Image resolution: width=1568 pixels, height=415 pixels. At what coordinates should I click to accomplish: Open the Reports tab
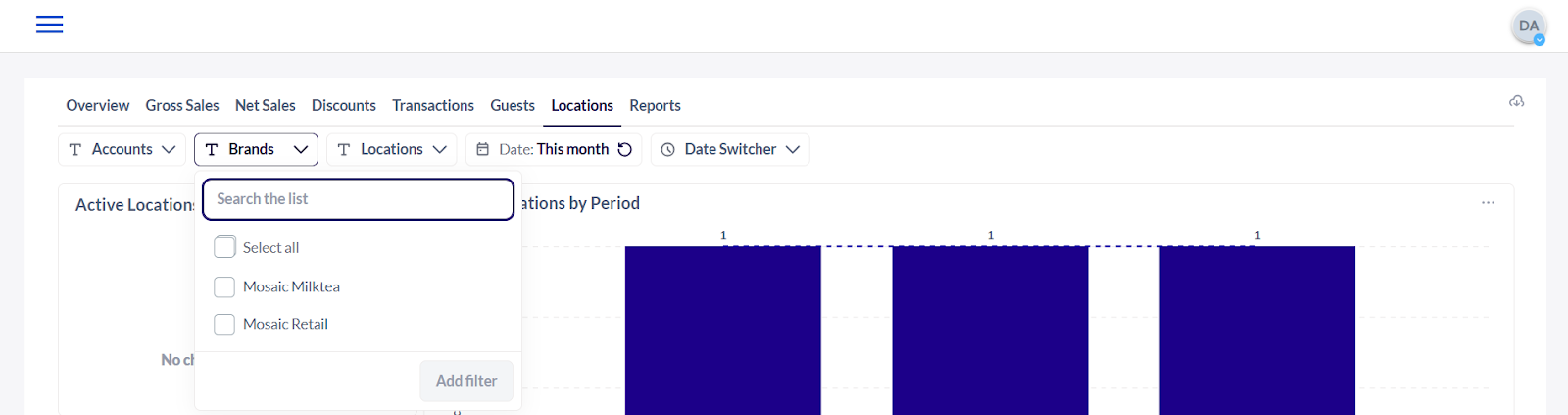655,105
